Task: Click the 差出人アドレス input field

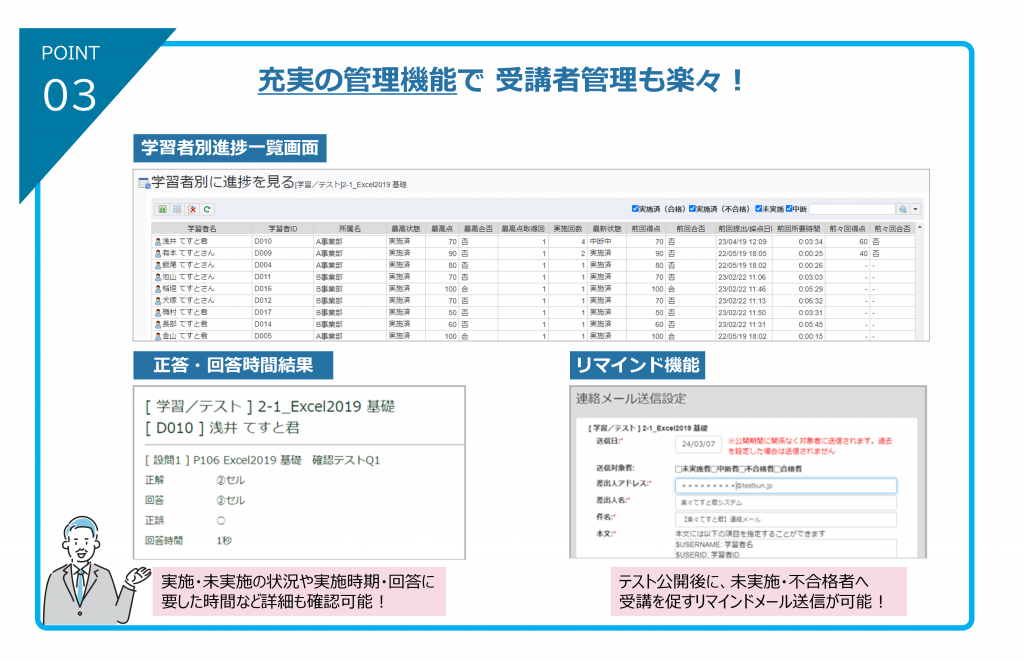Action: click(x=786, y=486)
